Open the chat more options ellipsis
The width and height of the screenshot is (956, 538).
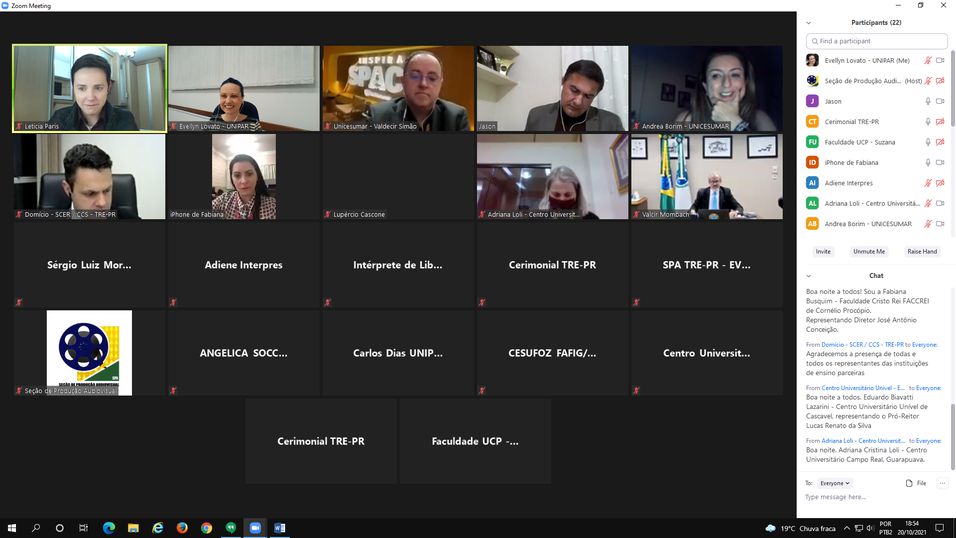(942, 483)
